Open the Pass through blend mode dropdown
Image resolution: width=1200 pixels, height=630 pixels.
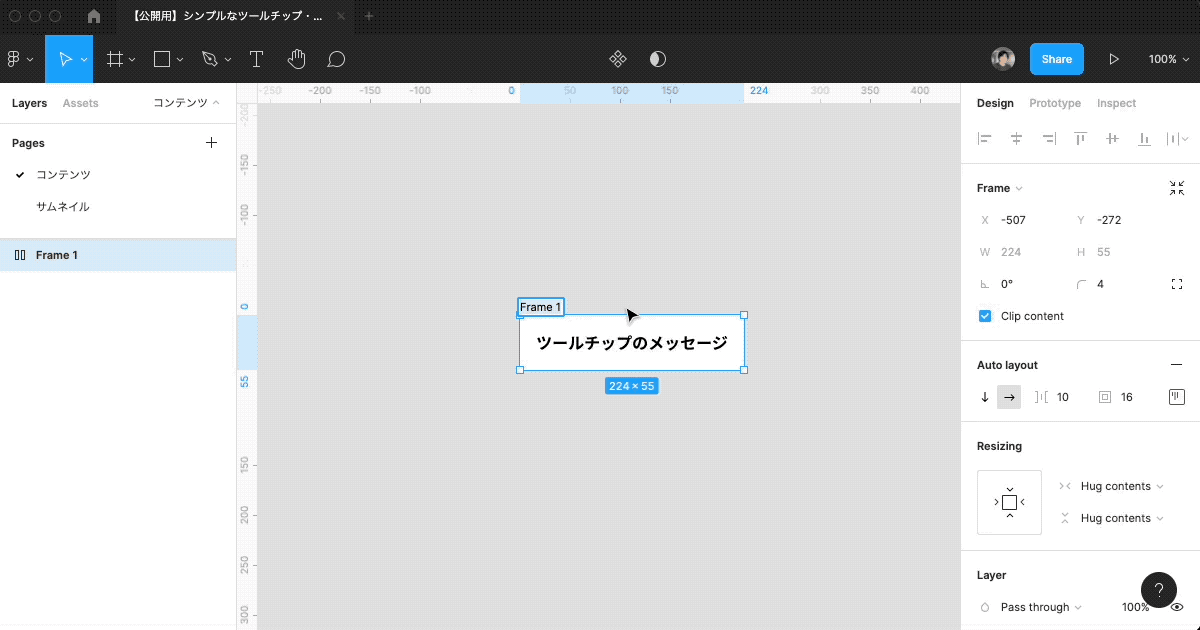(1037, 607)
